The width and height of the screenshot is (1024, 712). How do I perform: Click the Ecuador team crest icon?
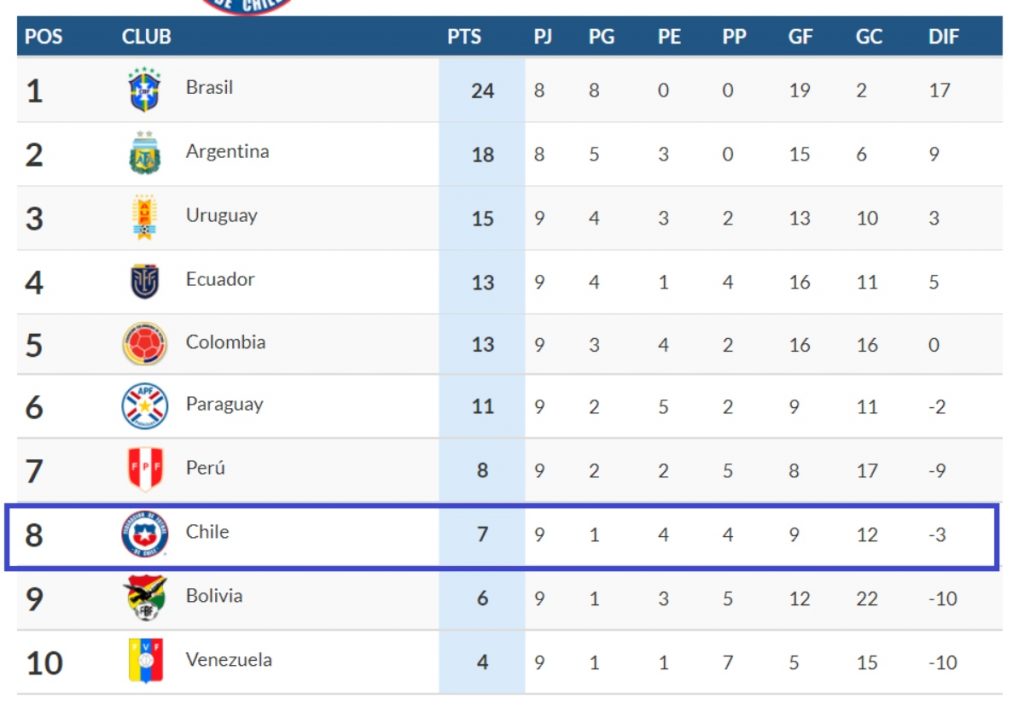tap(144, 281)
